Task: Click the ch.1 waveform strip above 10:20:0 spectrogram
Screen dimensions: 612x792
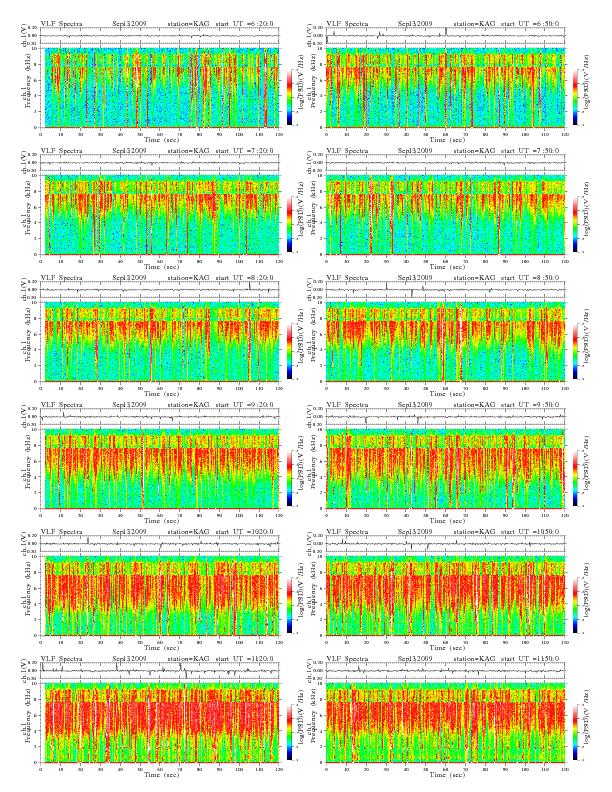Action: [x=160, y=544]
